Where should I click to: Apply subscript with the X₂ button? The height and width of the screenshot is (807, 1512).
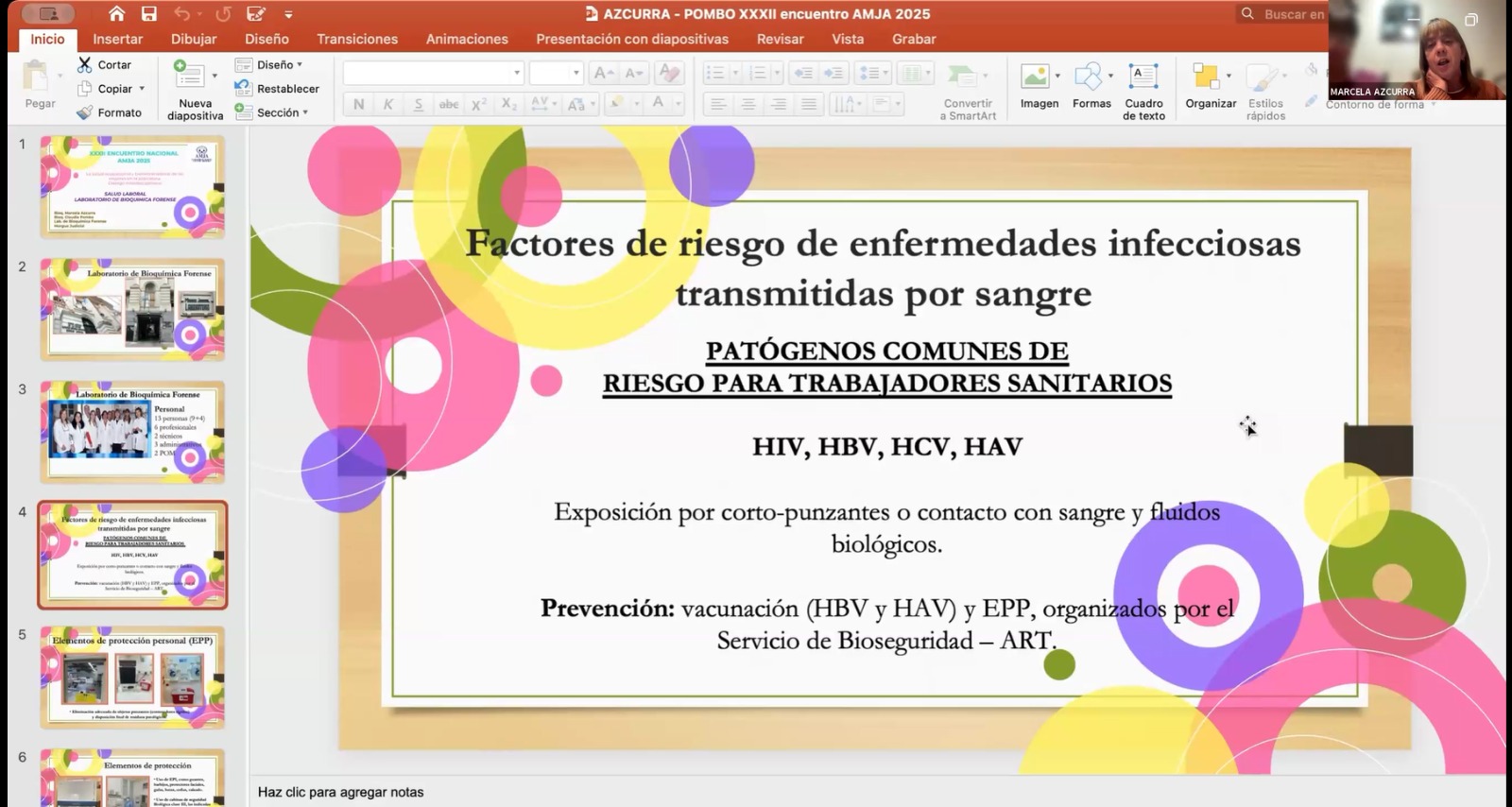pos(509,104)
